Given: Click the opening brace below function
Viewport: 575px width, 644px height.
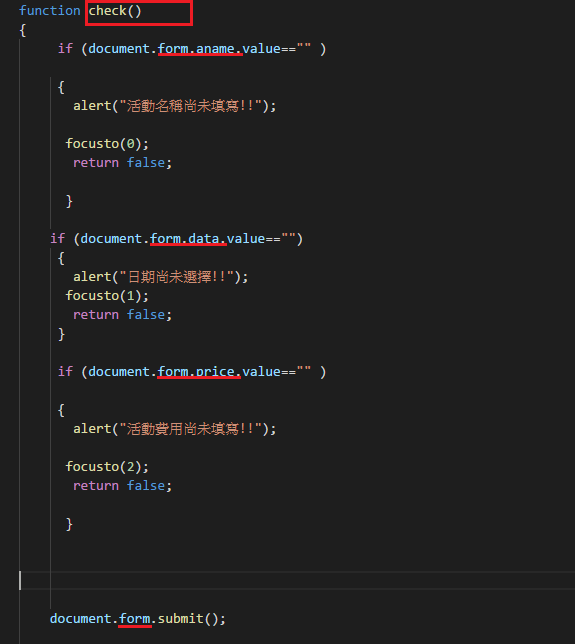Looking at the screenshot, I should (23, 30).
